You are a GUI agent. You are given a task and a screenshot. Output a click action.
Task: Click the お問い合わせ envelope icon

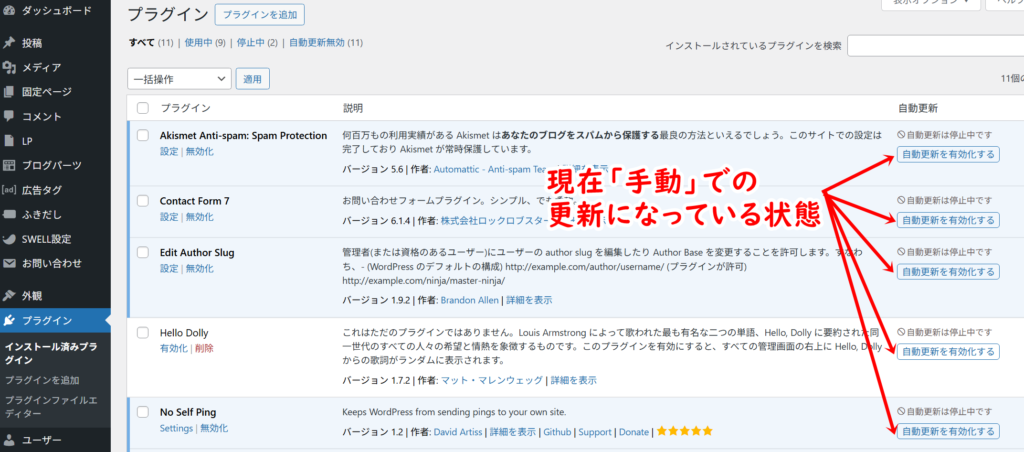tap(9, 264)
